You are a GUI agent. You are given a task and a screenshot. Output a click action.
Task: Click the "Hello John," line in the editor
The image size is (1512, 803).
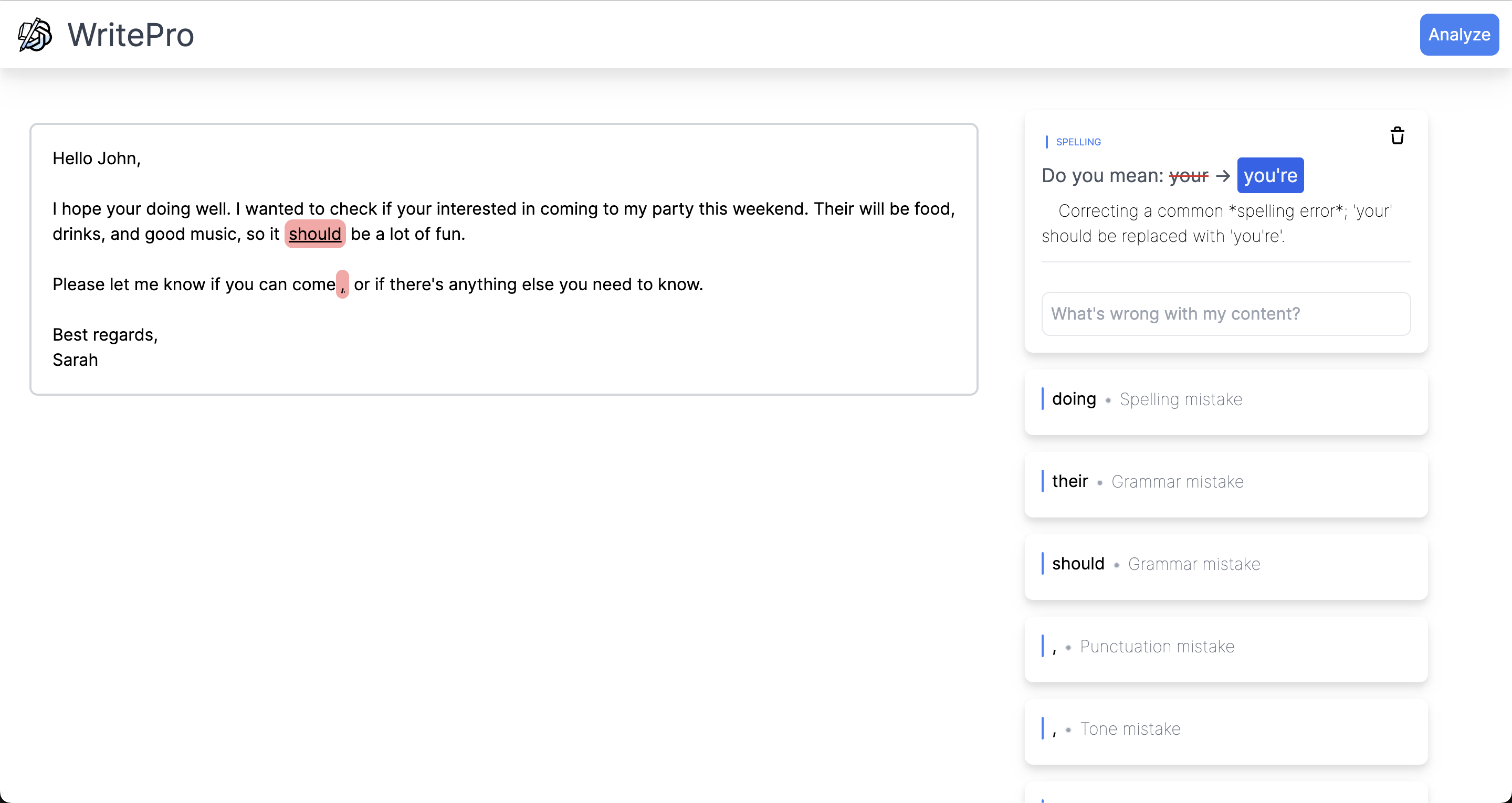click(96, 159)
